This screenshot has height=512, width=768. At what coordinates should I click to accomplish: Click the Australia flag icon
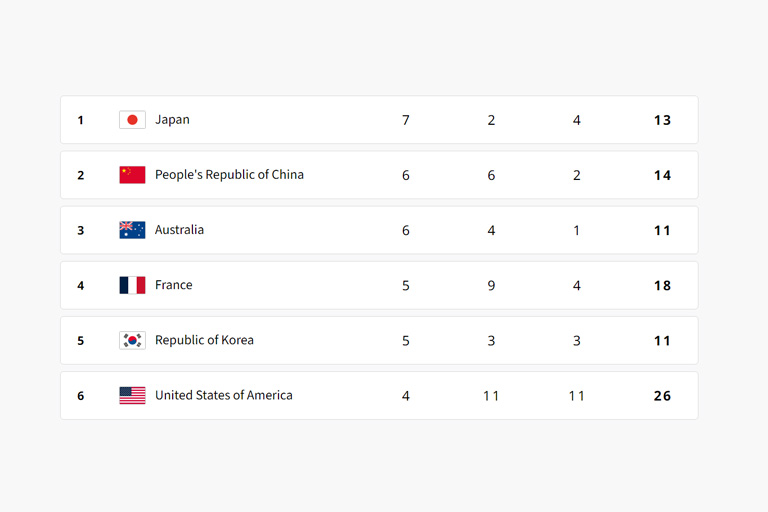(x=132, y=230)
